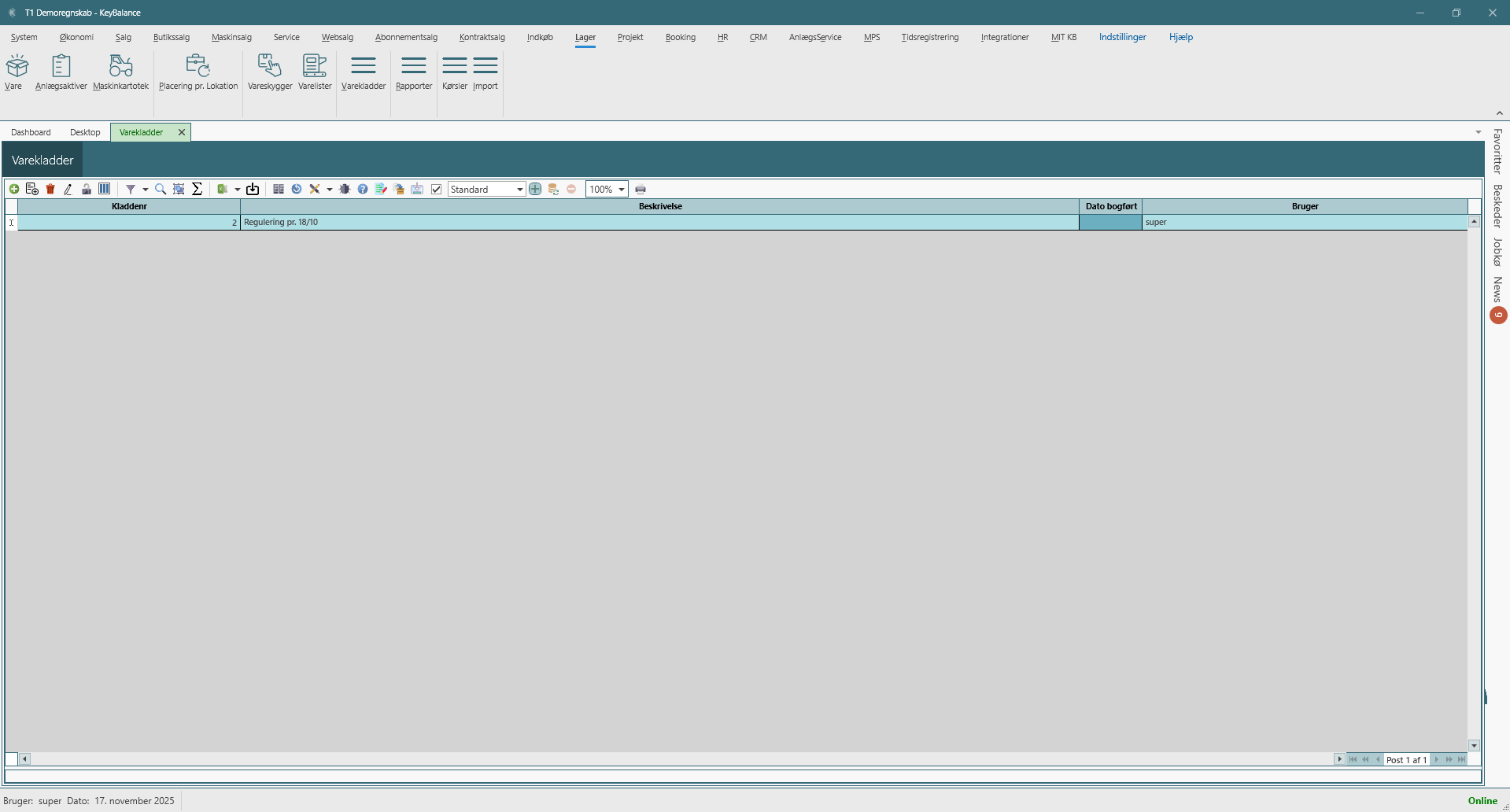
Task: Expand the filter funnel dropdown arrow
Action: pyautogui.click(x=146, y=190)
